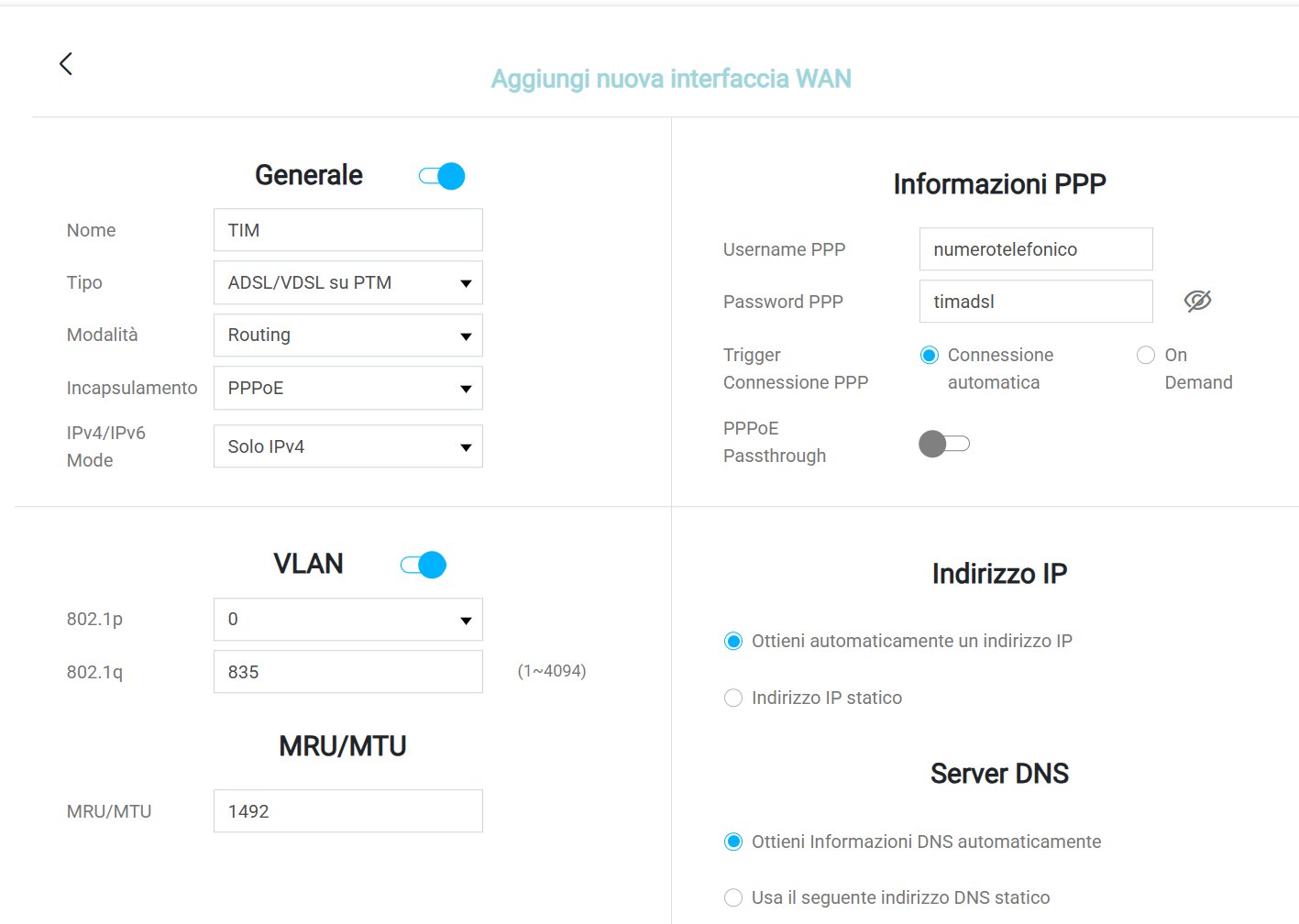Select Ottieni Informazioni DNS automaticamente

733,841
